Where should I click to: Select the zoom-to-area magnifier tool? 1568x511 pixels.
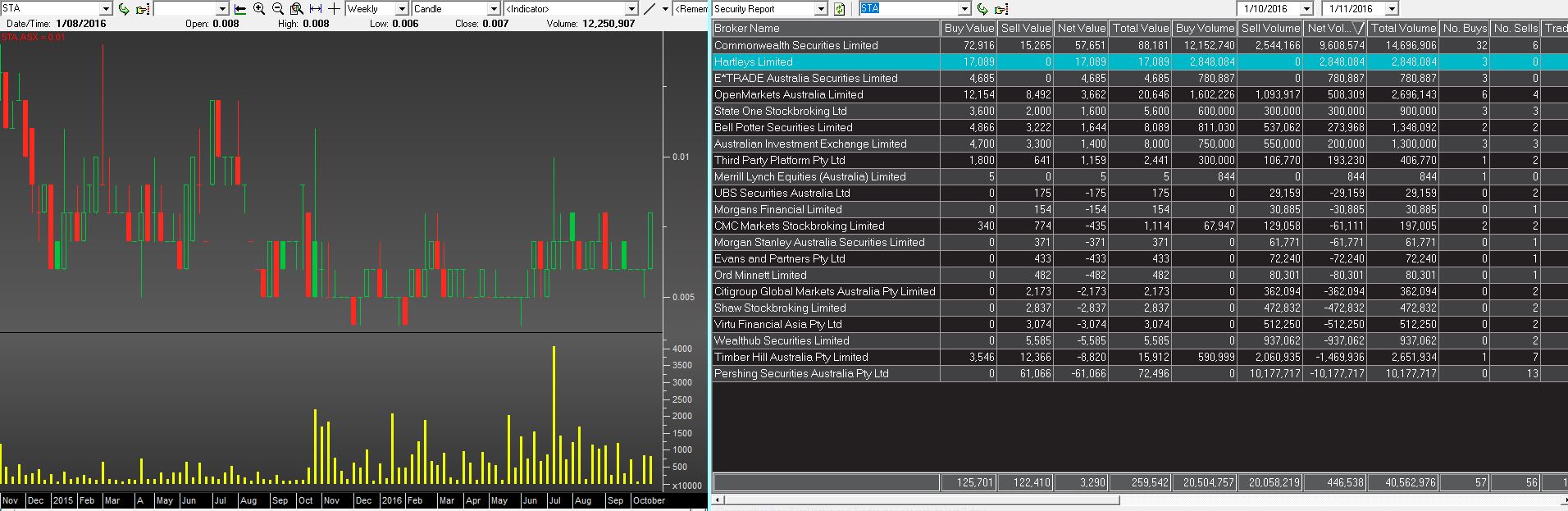click(297, 9)
